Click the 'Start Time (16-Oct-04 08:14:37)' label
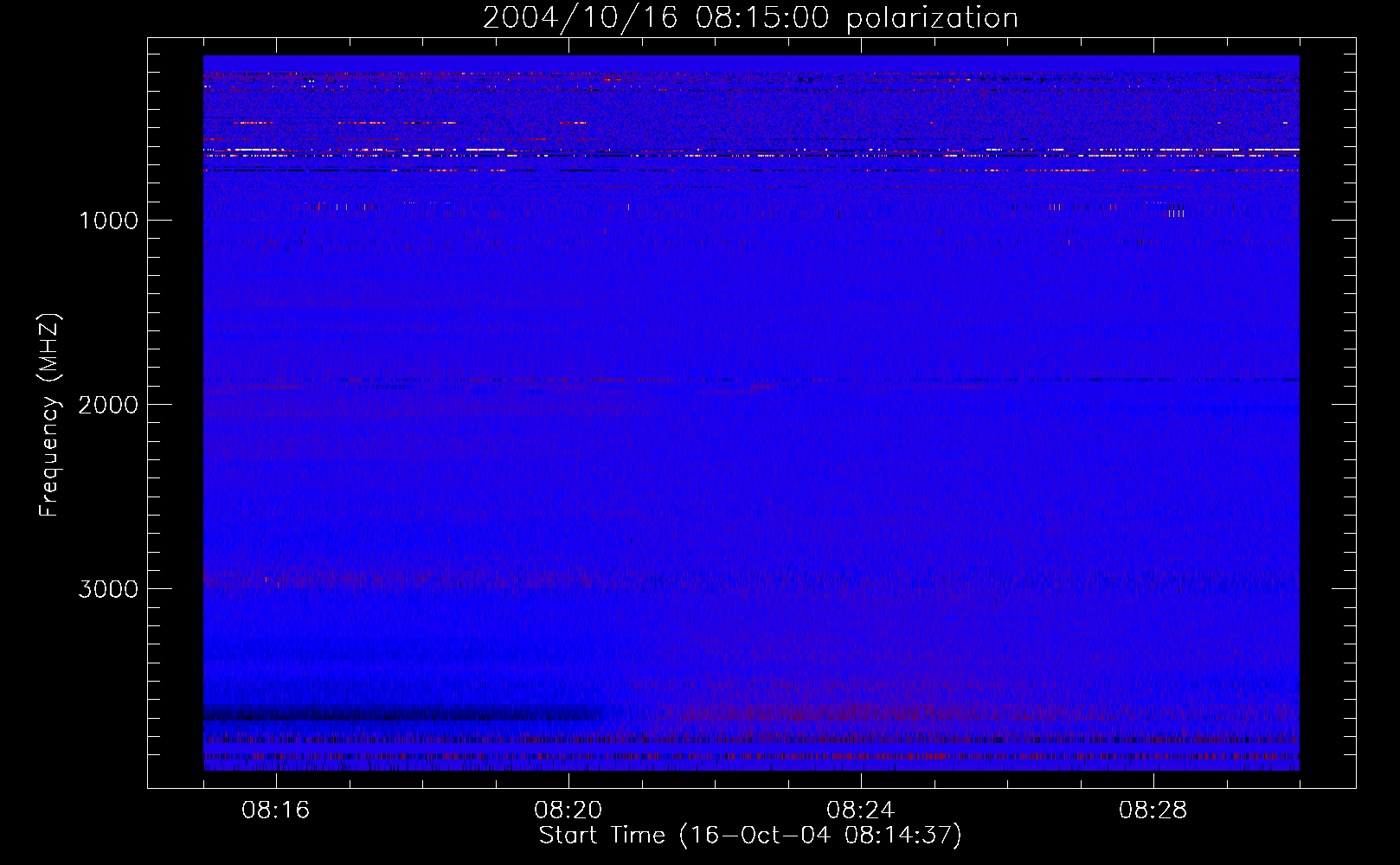The height and width of the screenshot is (865, 1400). [x=750, y=836]
